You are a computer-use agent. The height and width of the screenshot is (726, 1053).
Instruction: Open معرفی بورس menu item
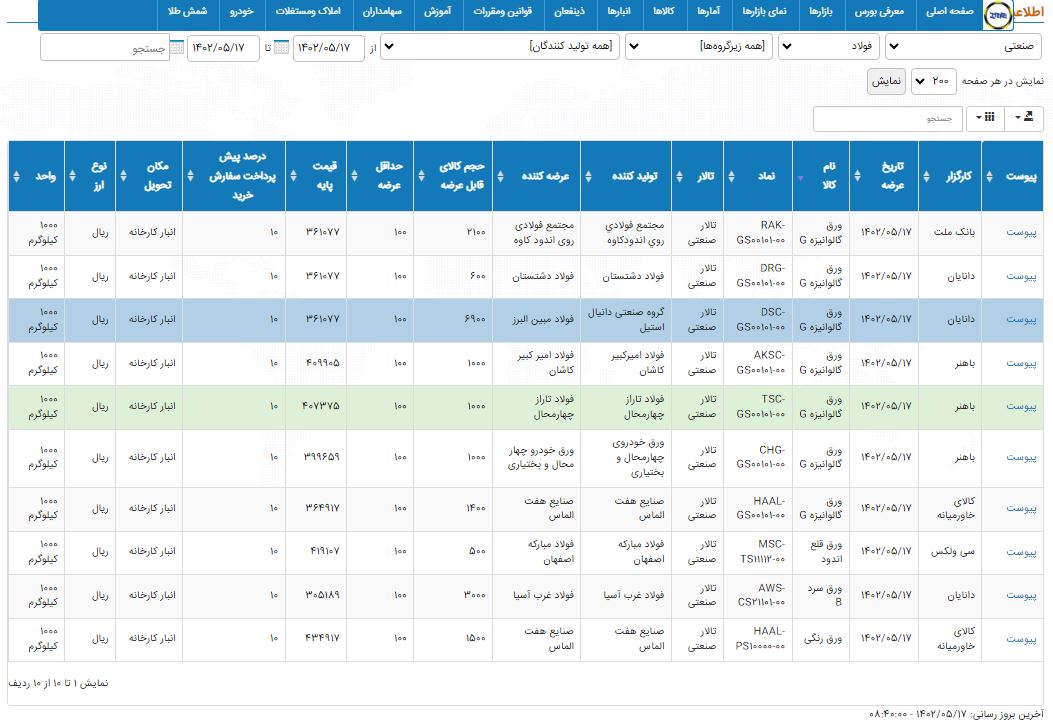click(x=878, y=11)
